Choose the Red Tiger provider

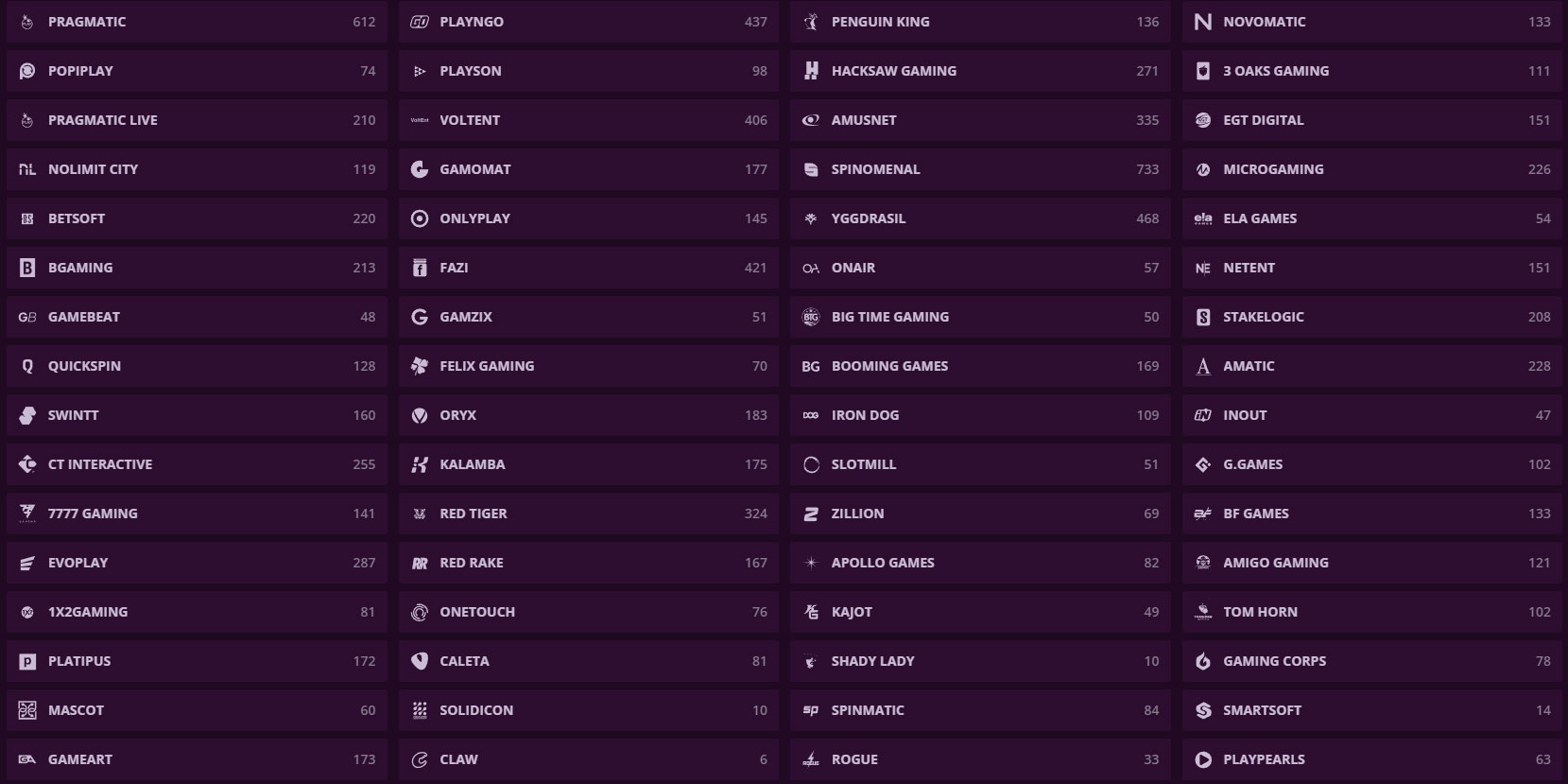tap(588, 514)
